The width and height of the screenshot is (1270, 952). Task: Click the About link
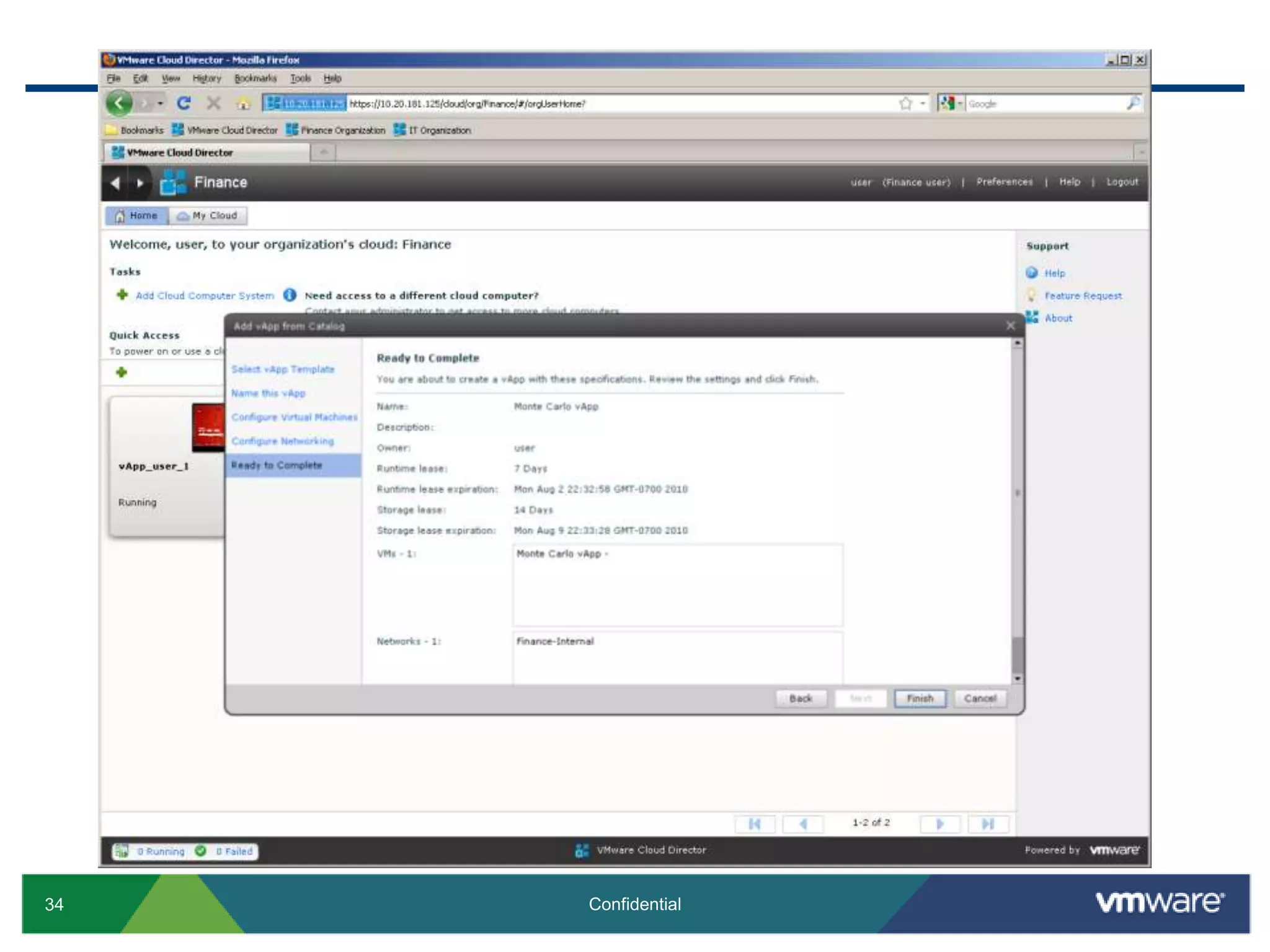pyautogui.click(x=1059, y=318)
